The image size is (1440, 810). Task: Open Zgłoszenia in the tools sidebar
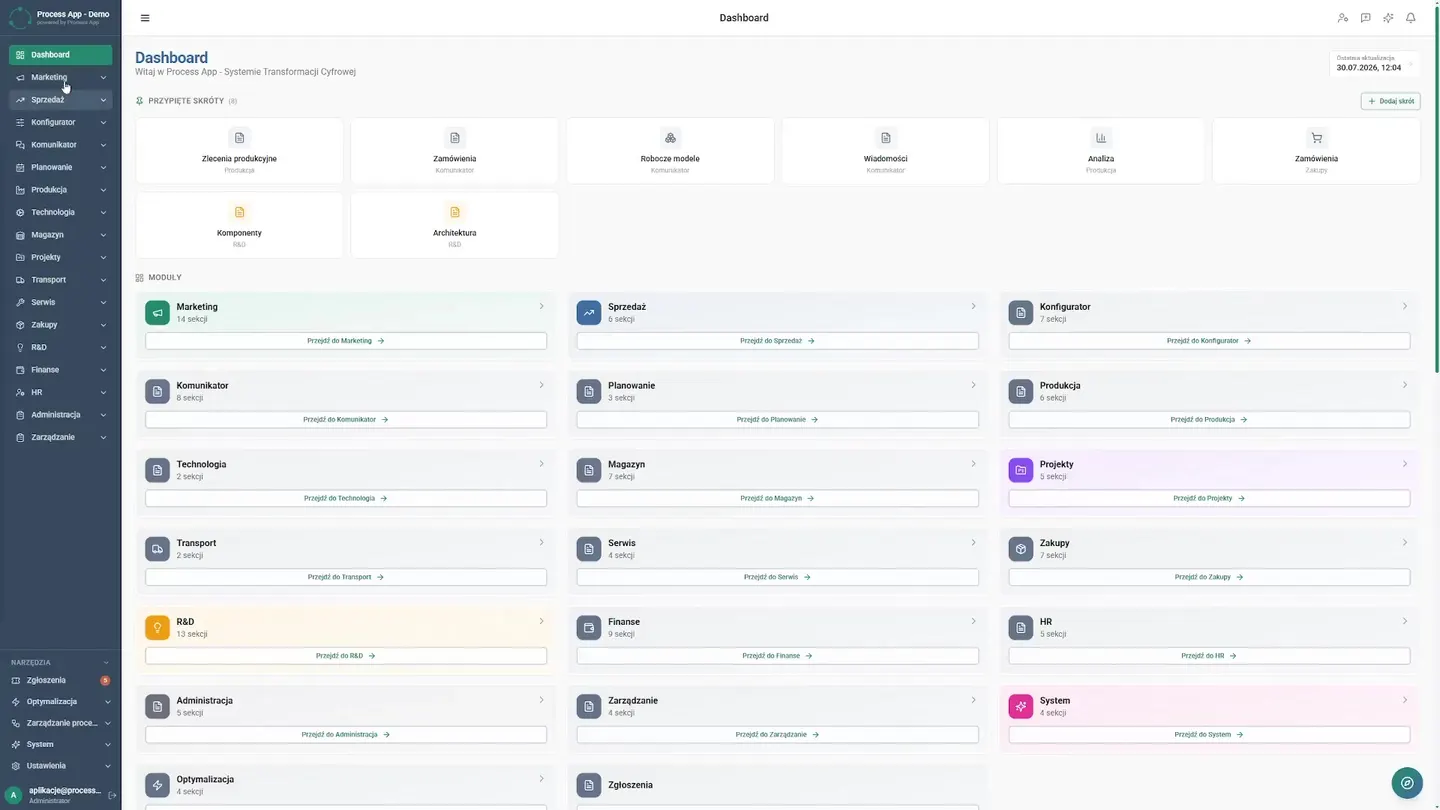(x=61, y=680)
